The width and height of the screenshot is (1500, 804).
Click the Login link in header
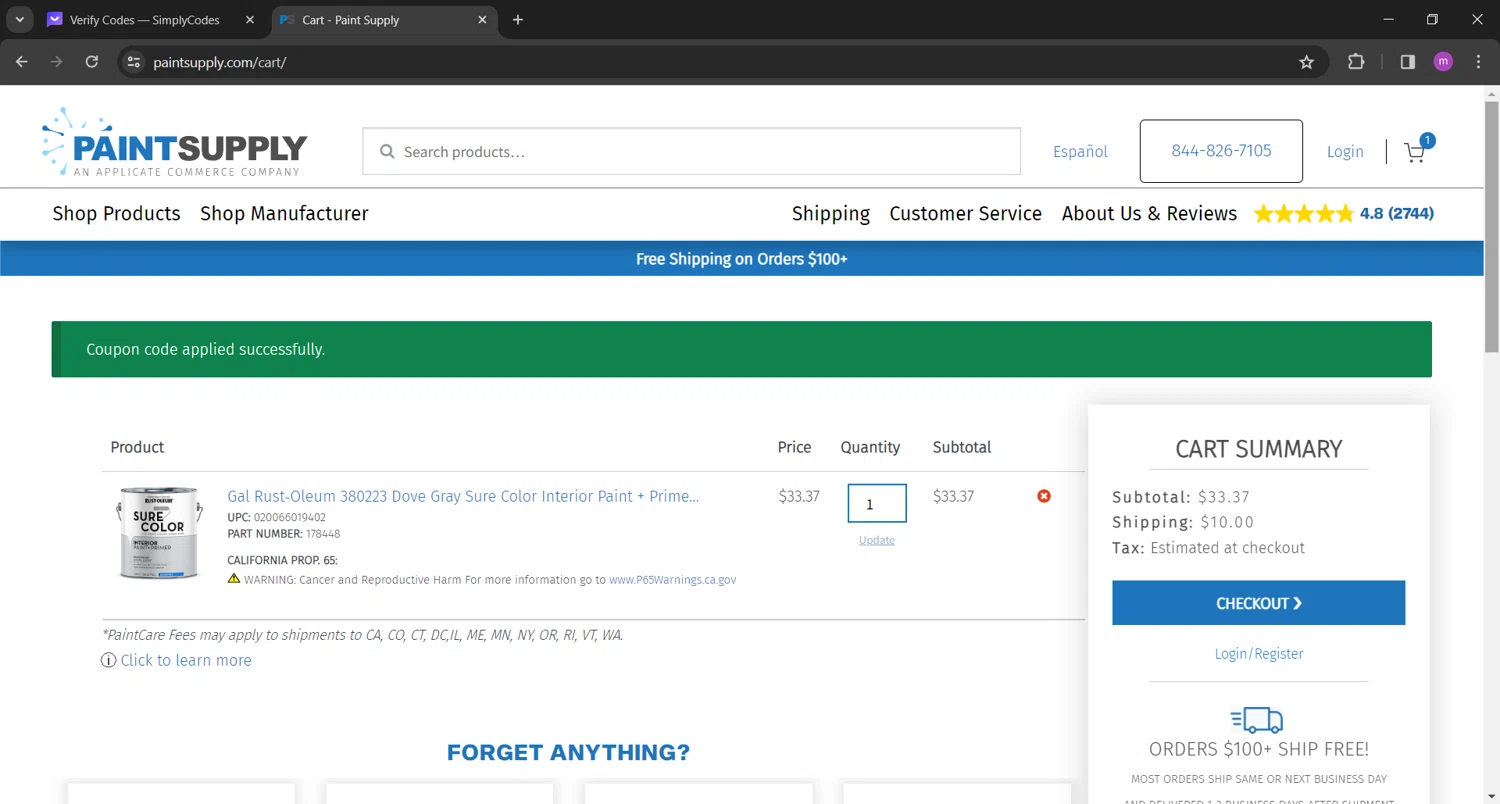1345,152
